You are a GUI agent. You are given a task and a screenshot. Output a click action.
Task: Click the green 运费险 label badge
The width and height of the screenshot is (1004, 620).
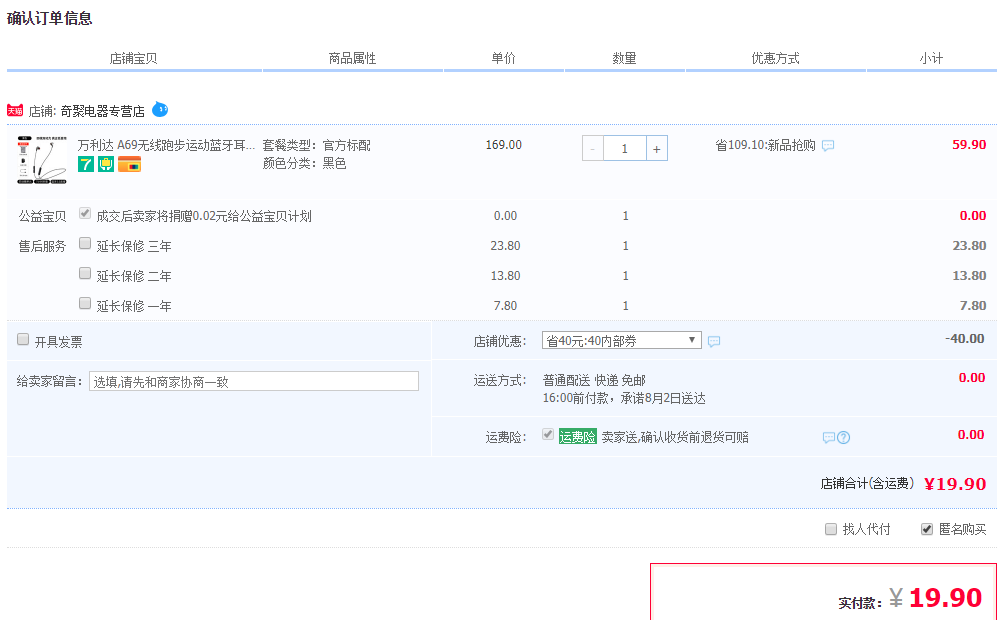pyautogui.click(x=578, y=437)
